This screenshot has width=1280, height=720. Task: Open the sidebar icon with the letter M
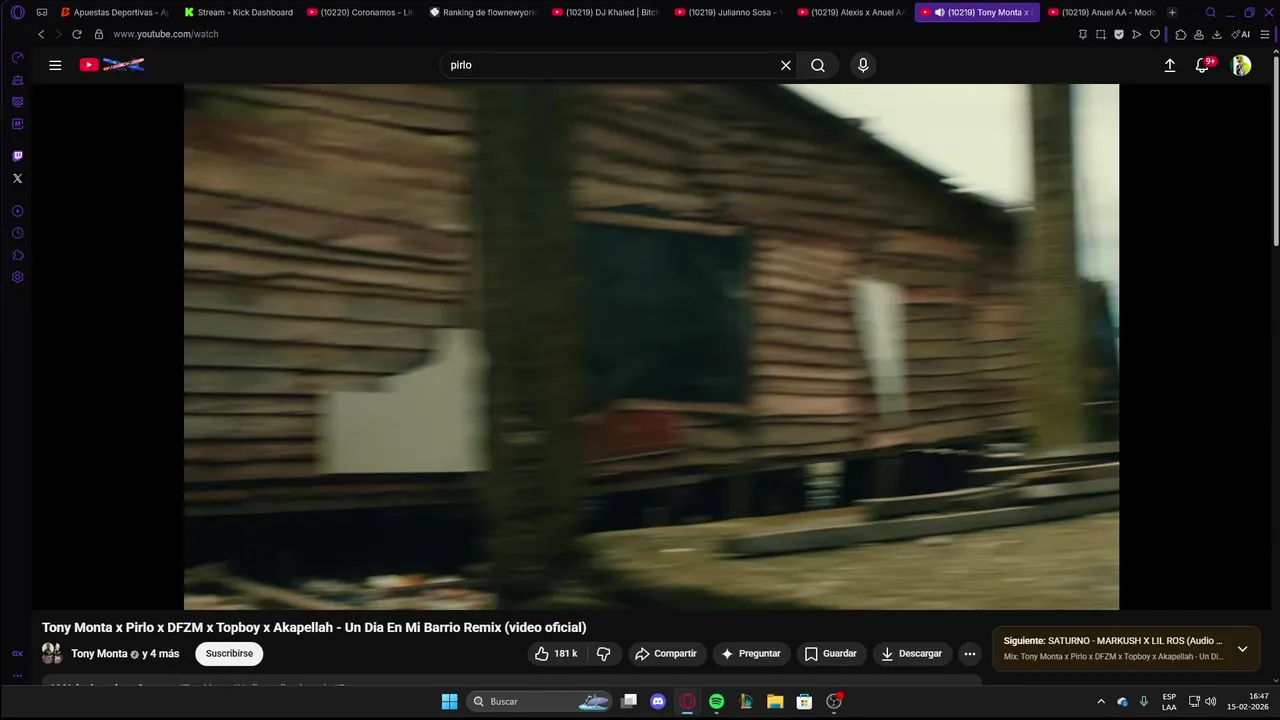click(x=17, y=124)
